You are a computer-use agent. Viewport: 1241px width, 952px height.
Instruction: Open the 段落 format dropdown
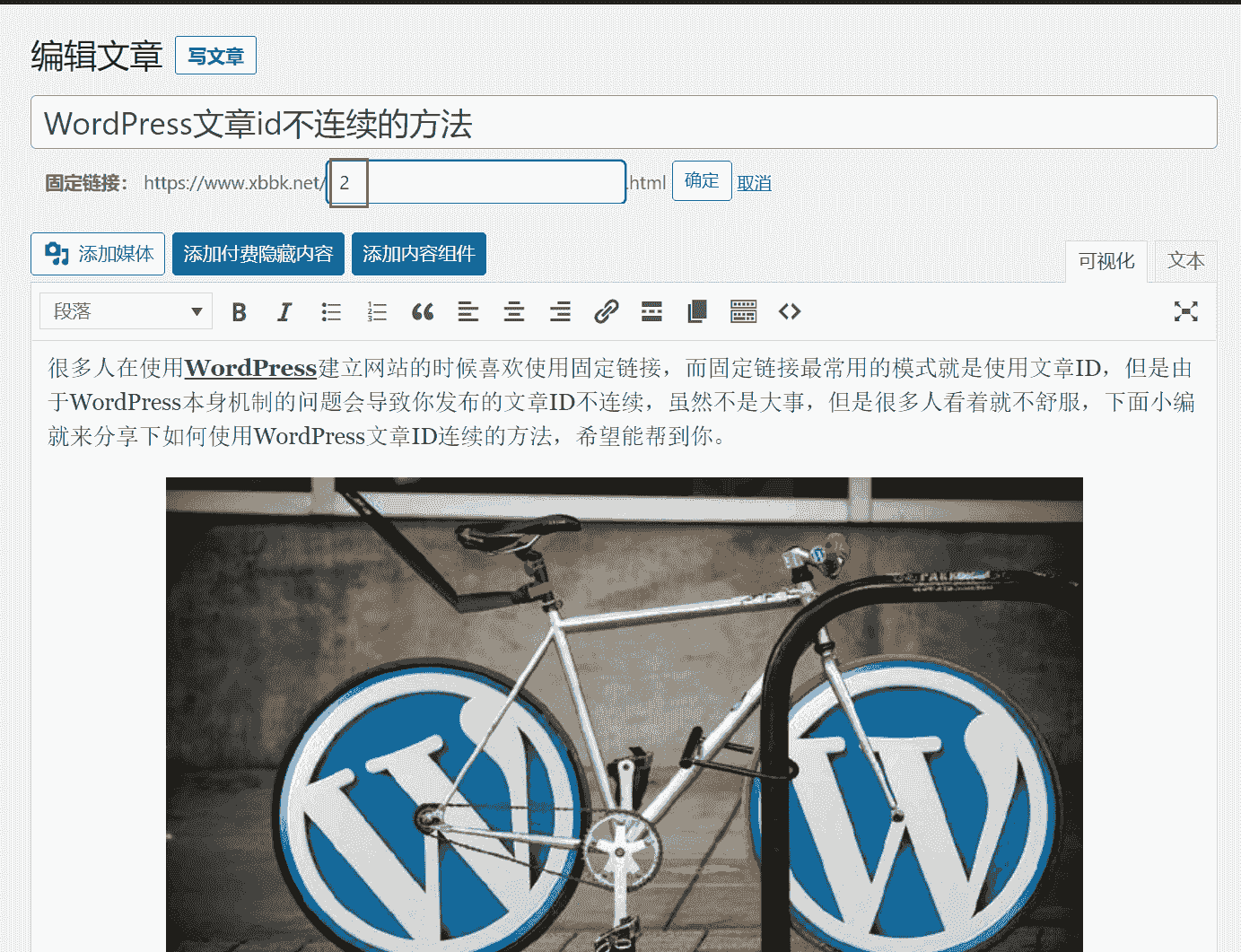127,311
